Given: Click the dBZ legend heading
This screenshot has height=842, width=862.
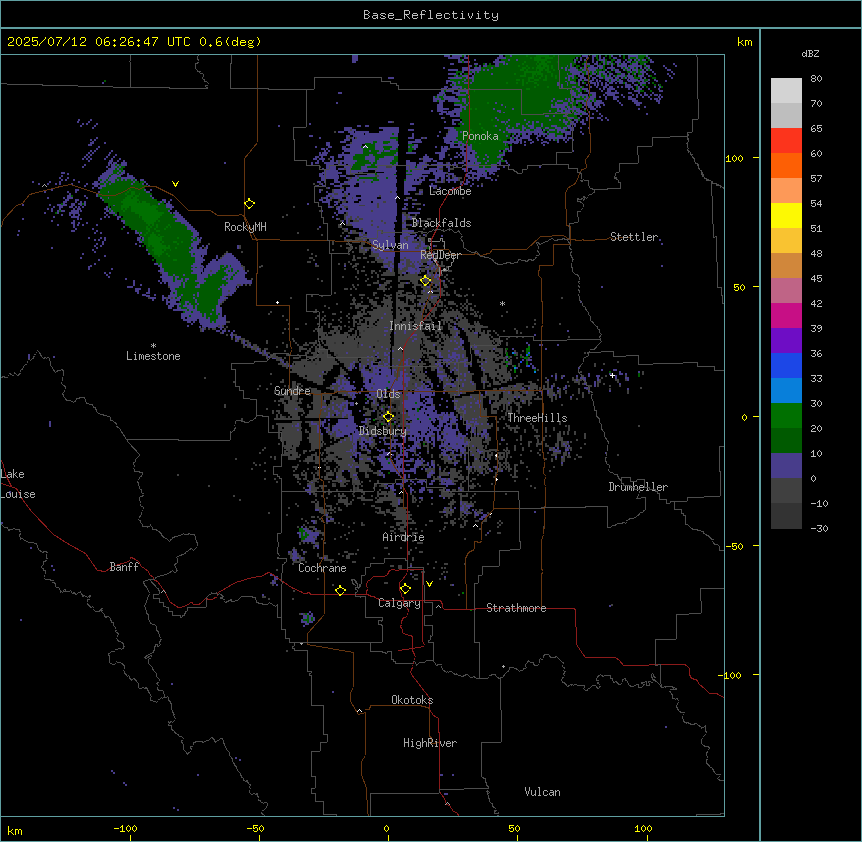Looking at the screenshot, I should [x=810, y=53].
